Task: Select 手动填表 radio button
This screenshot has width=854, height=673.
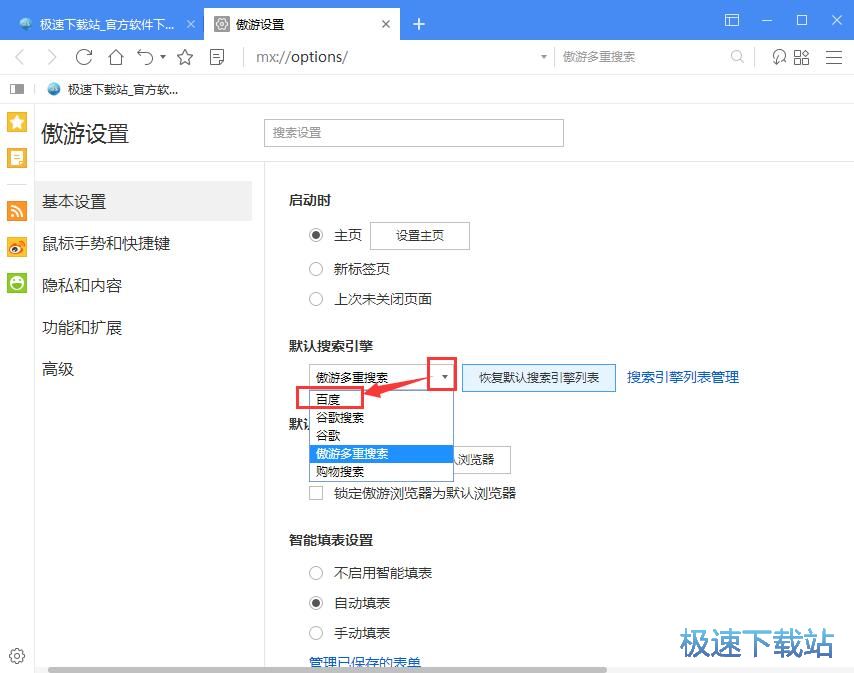Action: pyautogui.click(x=316, y=633)
